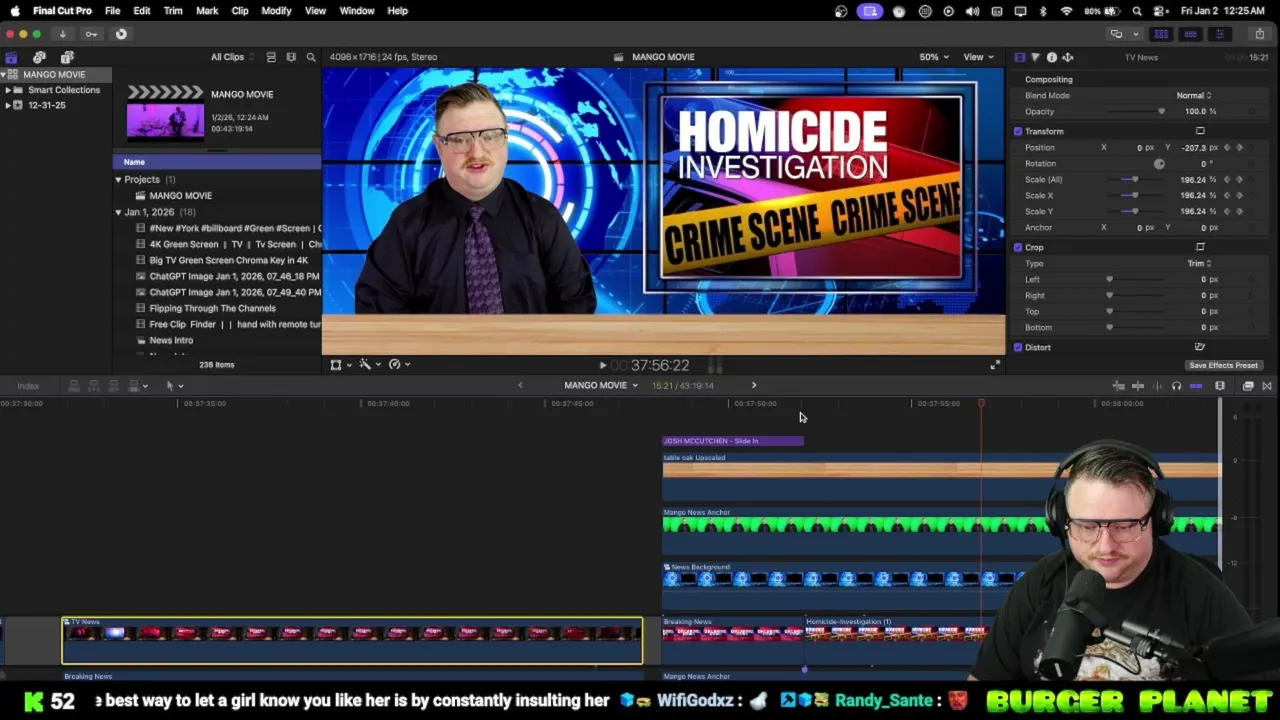This screenshot has height=720, width=1280.
Task: Open the Info inspector icon
Action: [x=1051, y=57]
